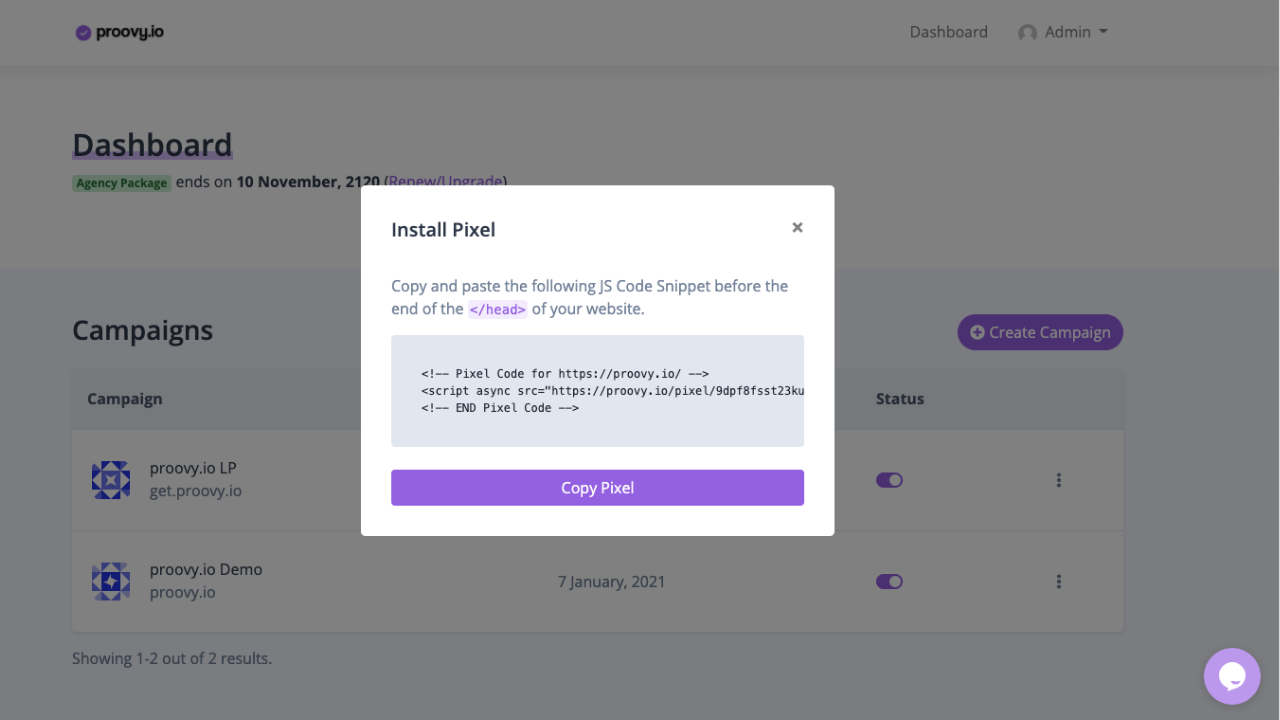This screenshot has height=720, width=1280.
Task: Close the Install Pixel dialog
Action: point(797,228)
